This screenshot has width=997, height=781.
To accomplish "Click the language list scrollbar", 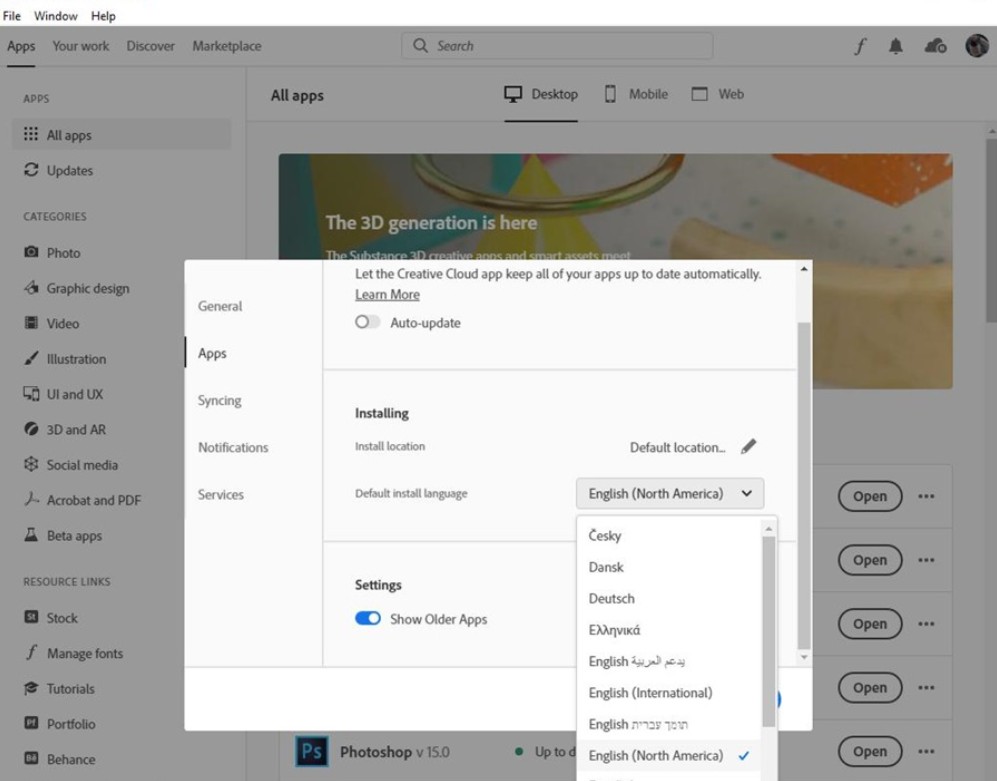I will [x=769, y=631].
